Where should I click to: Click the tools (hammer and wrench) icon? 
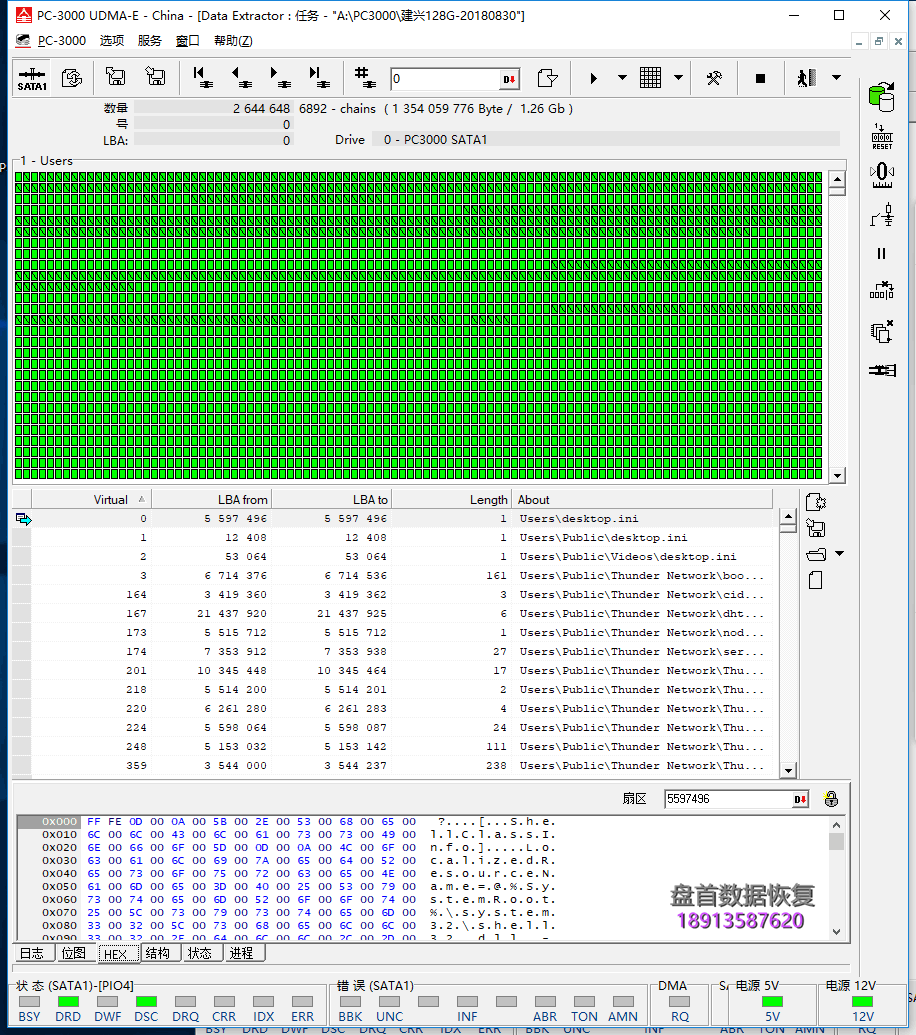tap(714, 78)
